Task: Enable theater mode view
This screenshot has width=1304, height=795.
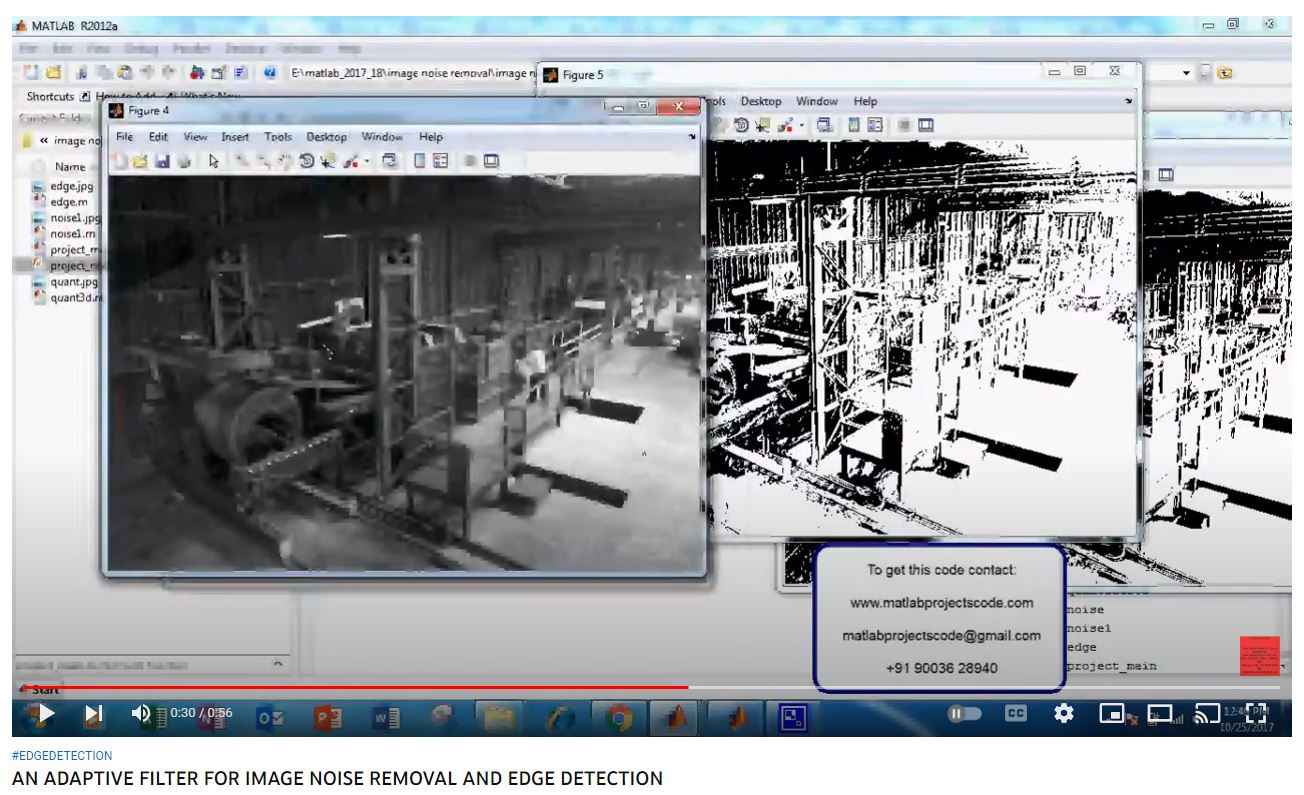Action: pos(1160,714)
